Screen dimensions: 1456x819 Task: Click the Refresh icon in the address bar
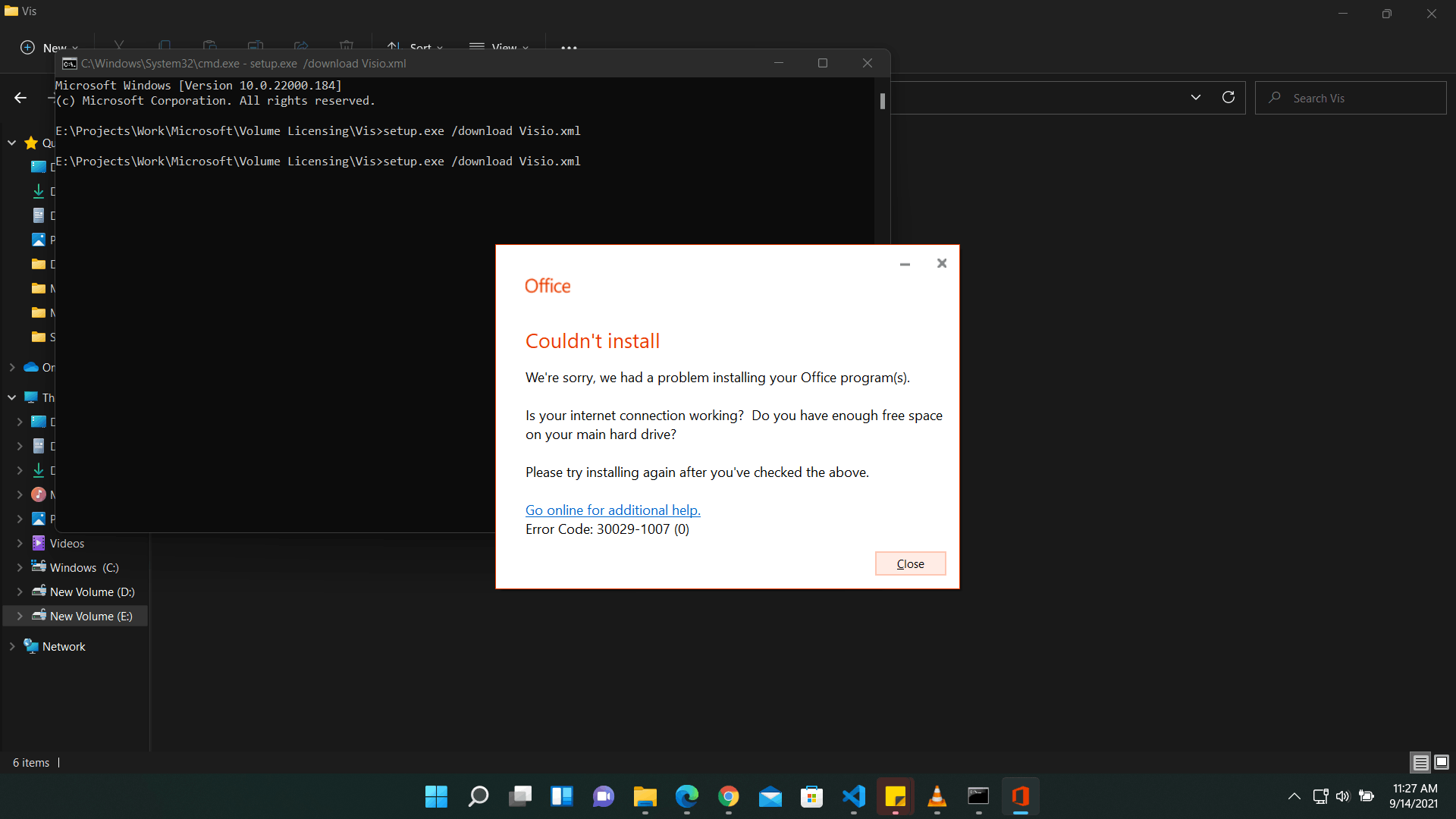[x=1228, y=97]
